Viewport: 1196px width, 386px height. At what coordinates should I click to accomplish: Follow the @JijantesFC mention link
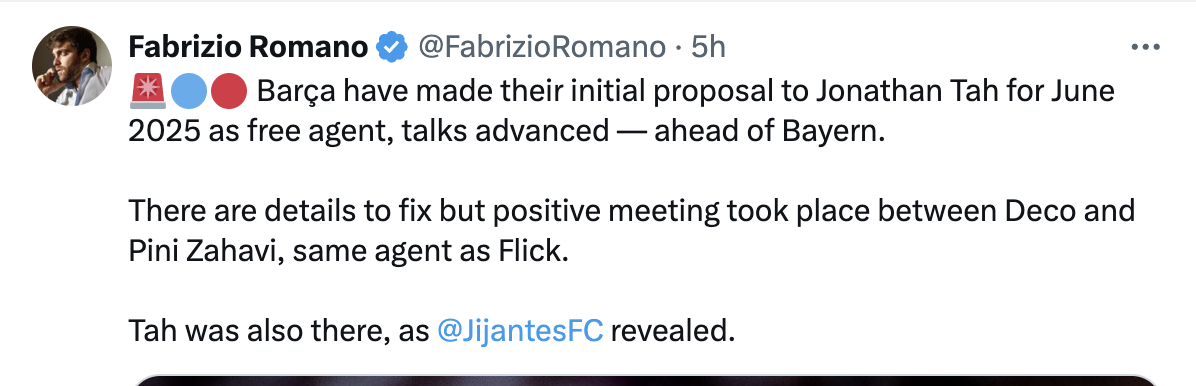(521, 330)
